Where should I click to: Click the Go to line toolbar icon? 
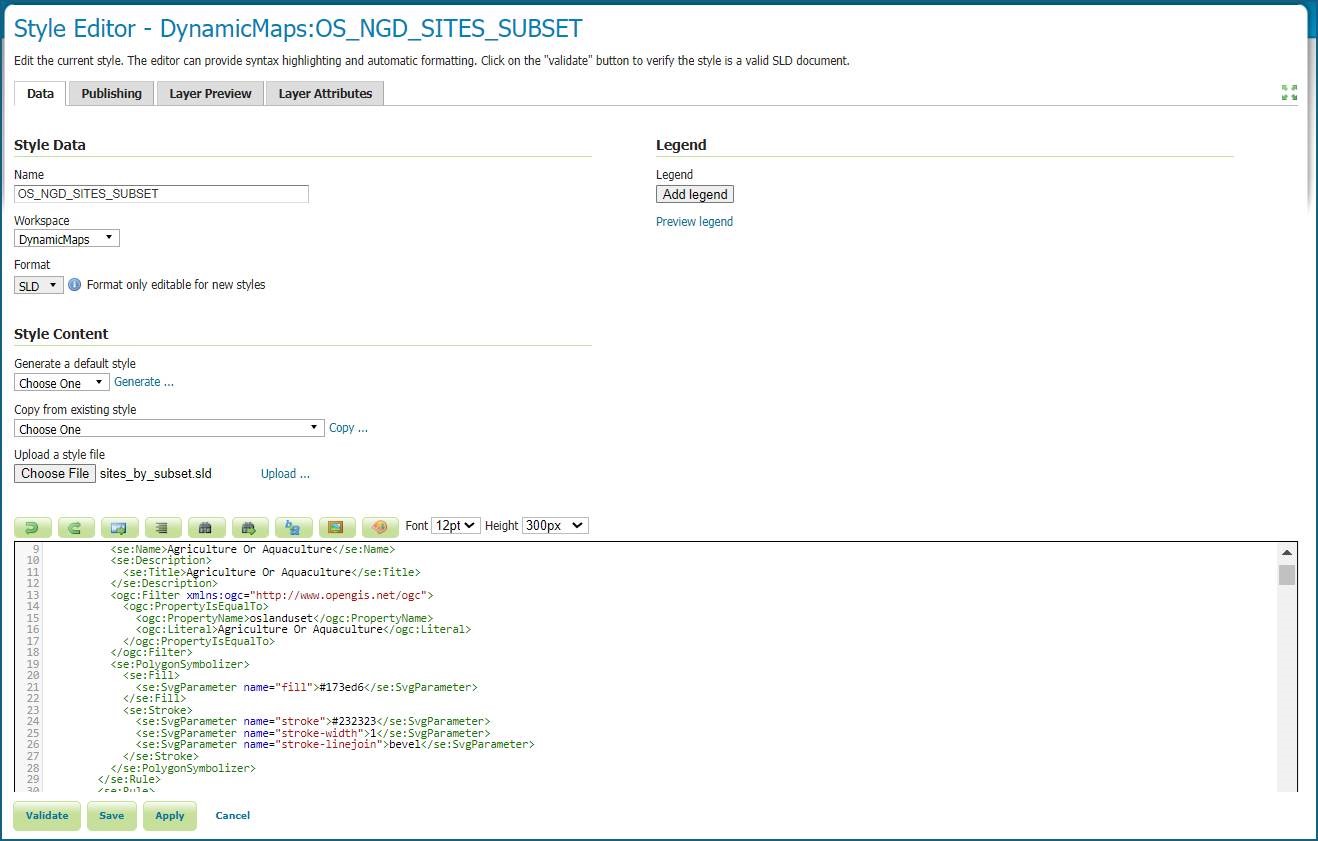coord(119,526)
